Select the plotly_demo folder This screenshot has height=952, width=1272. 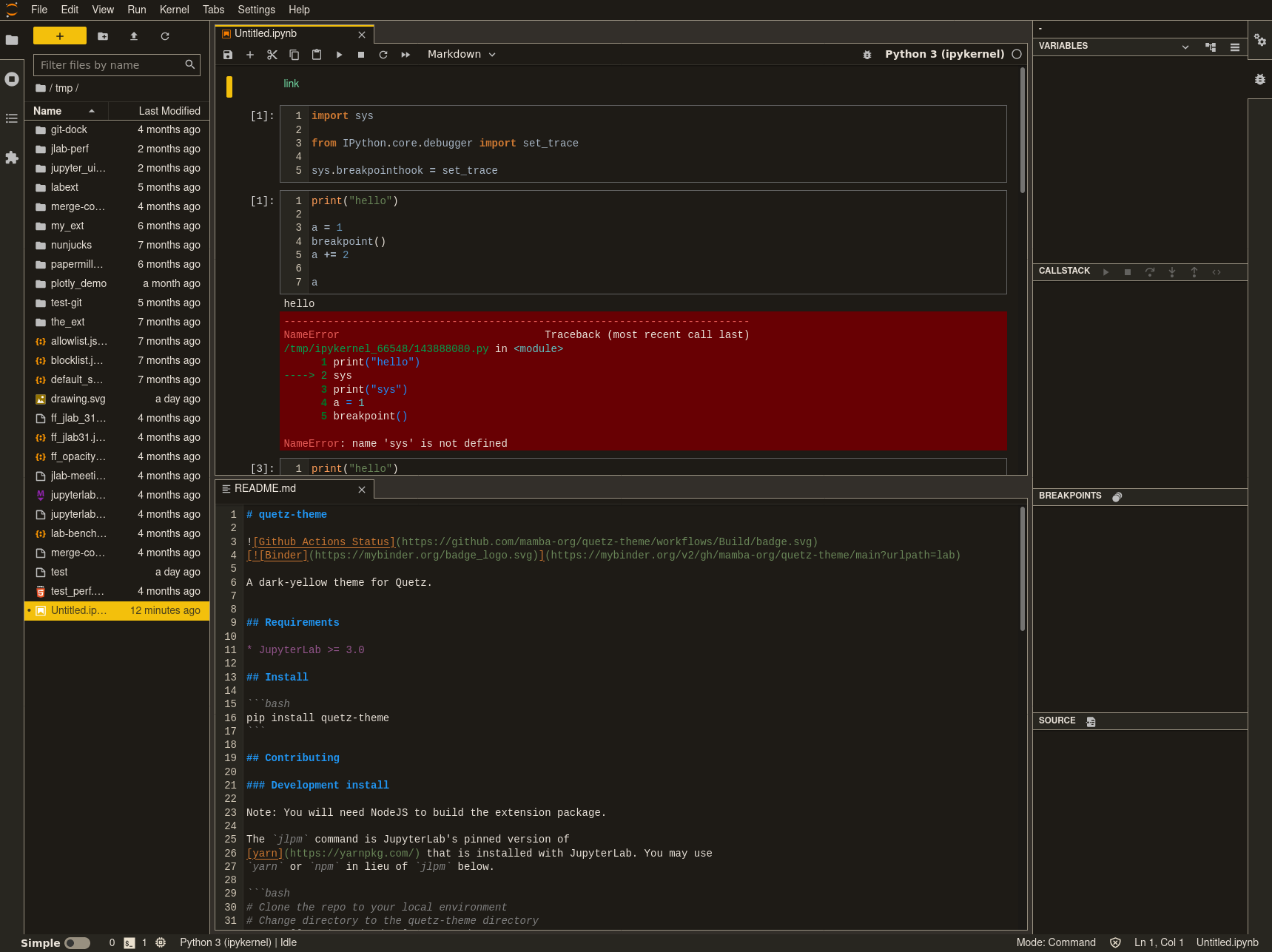point(118,284)
